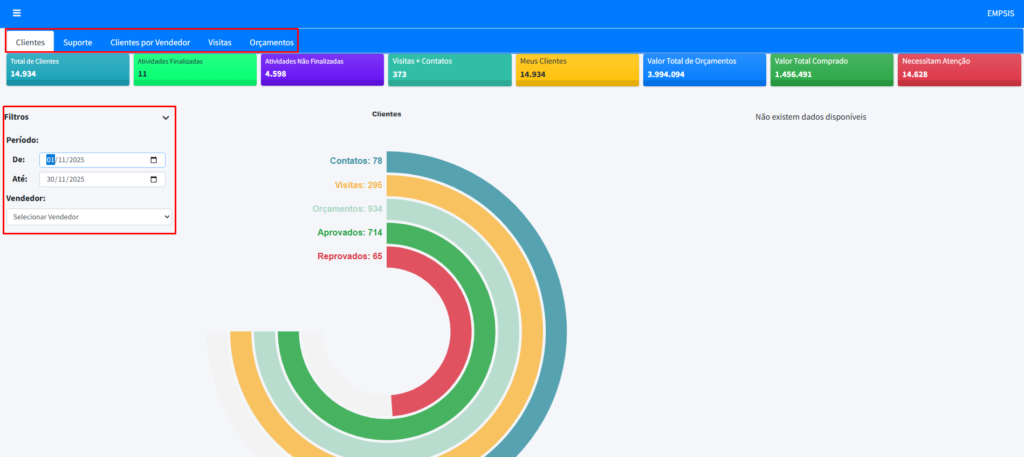Select the Atividades Não Finalizadas card
The image size is (1024, 457).
[321, 68]
